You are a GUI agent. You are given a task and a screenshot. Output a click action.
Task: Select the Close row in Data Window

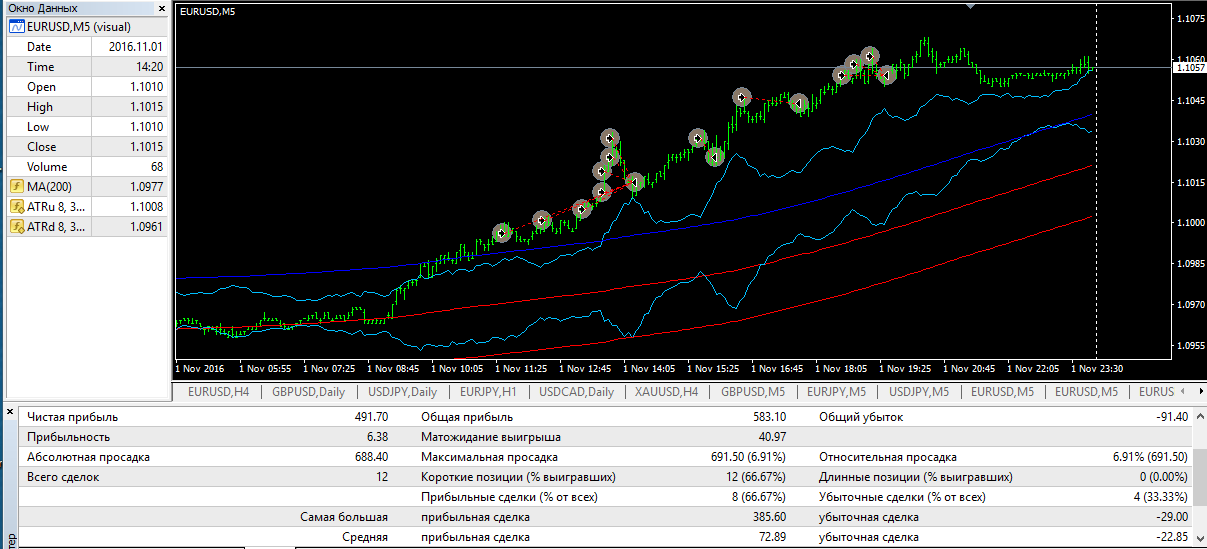(x=86, y=147)
